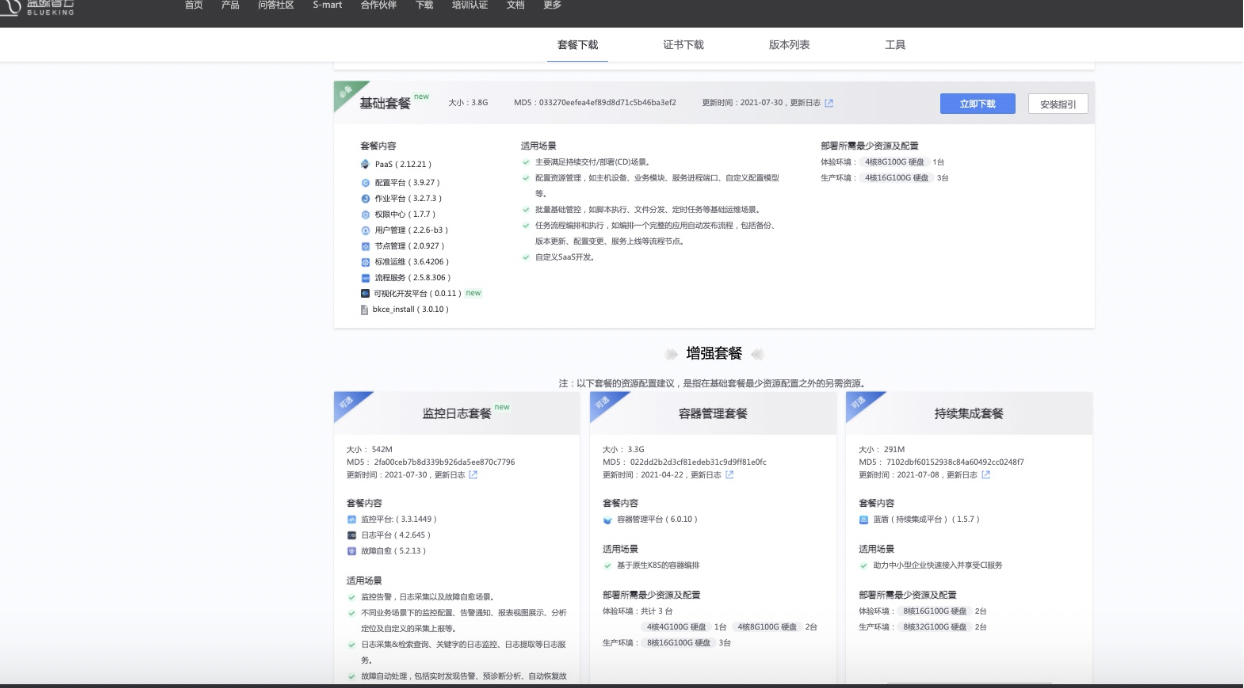Click the 节点管理 component icon
This screenshot has height=688, width=1244.
[x=365, y=246]
